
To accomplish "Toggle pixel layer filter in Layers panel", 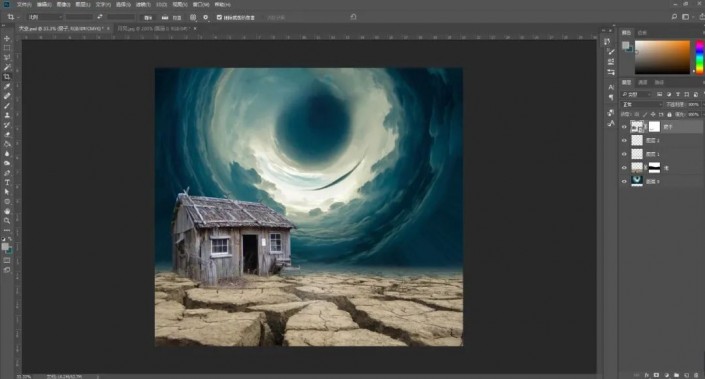I will (x=660, y=94).
